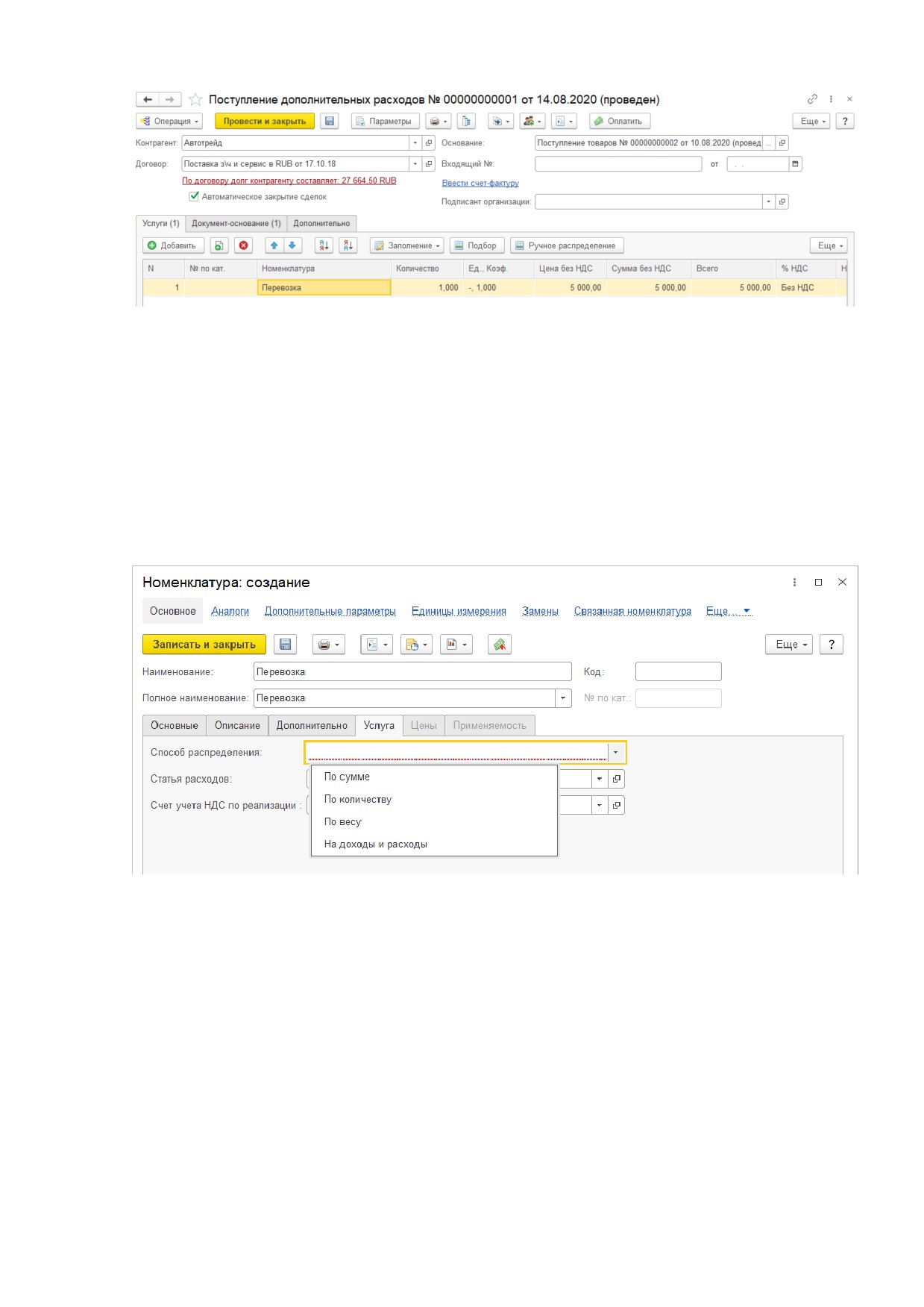Viewport: 924px width, 1307px height.
Task: Open Ручное распределение
Action: (x=567, y=245)
